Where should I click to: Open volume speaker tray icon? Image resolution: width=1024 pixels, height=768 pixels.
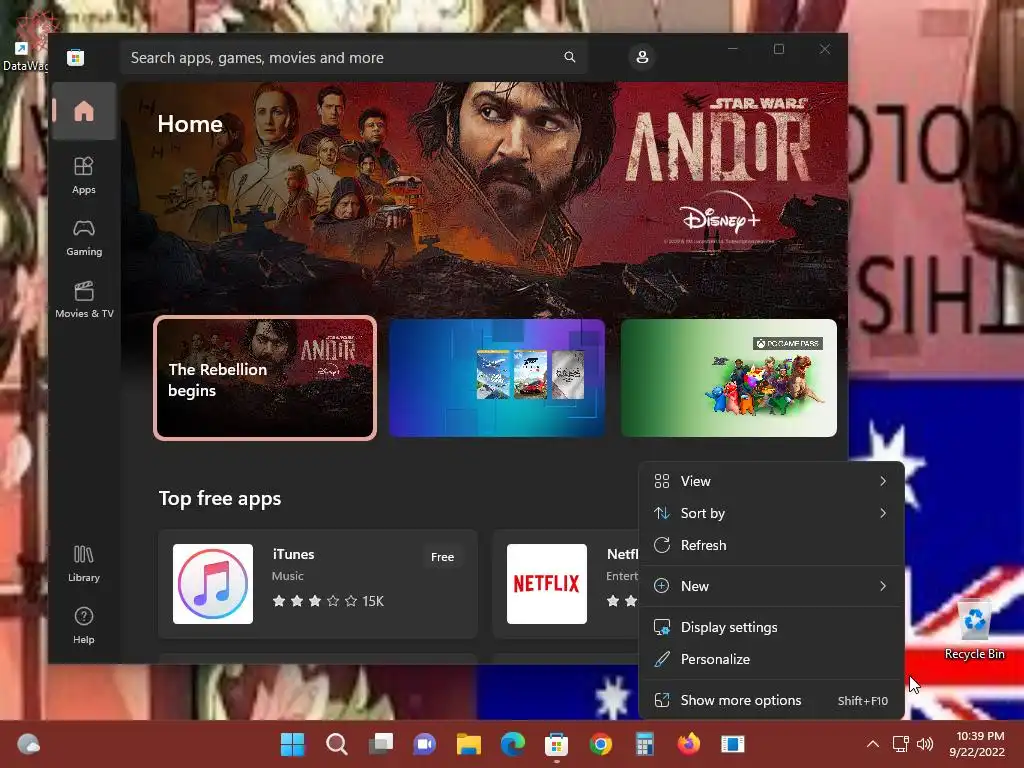(925, 744)
